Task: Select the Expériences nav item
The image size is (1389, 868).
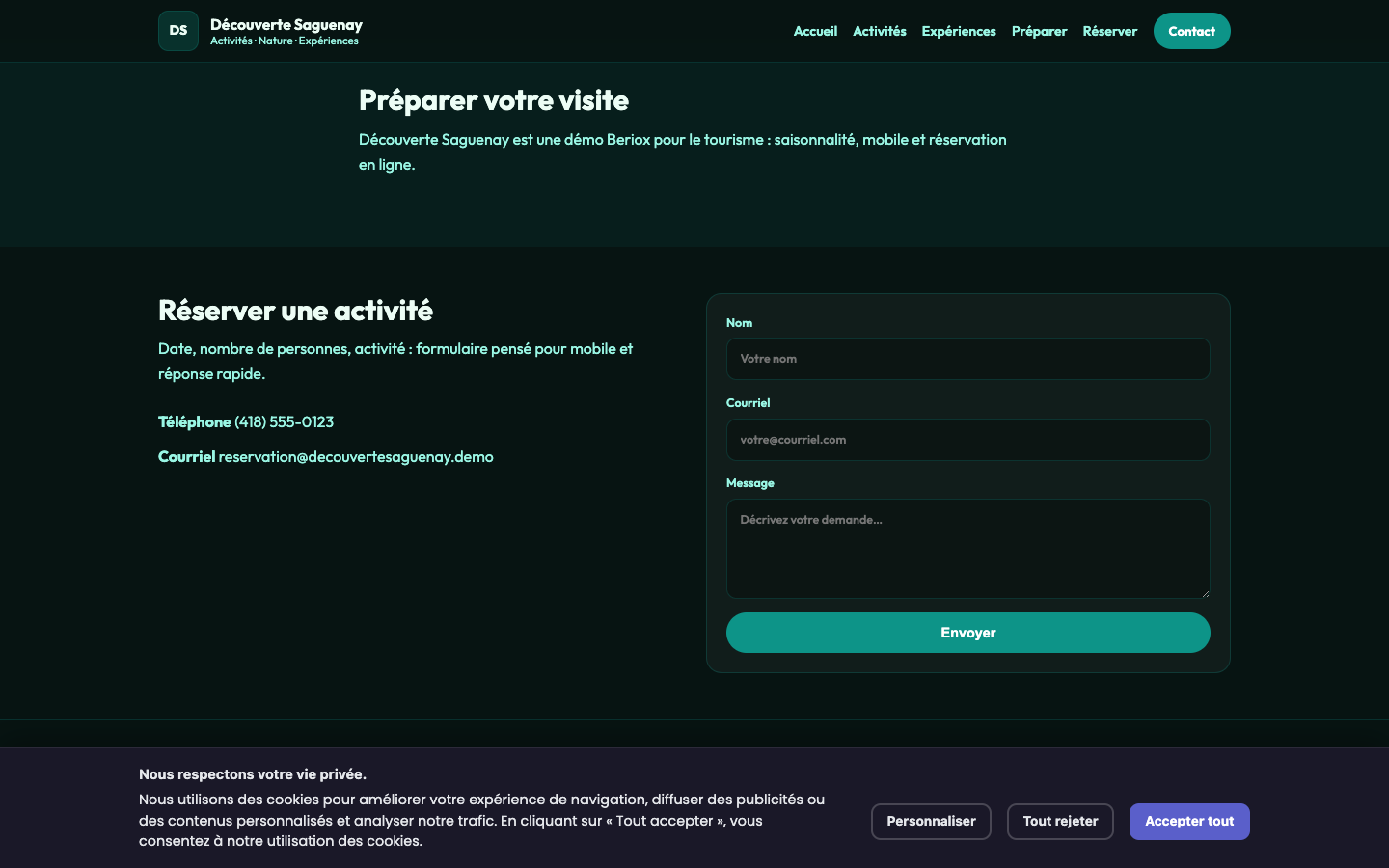Action: 959,31
